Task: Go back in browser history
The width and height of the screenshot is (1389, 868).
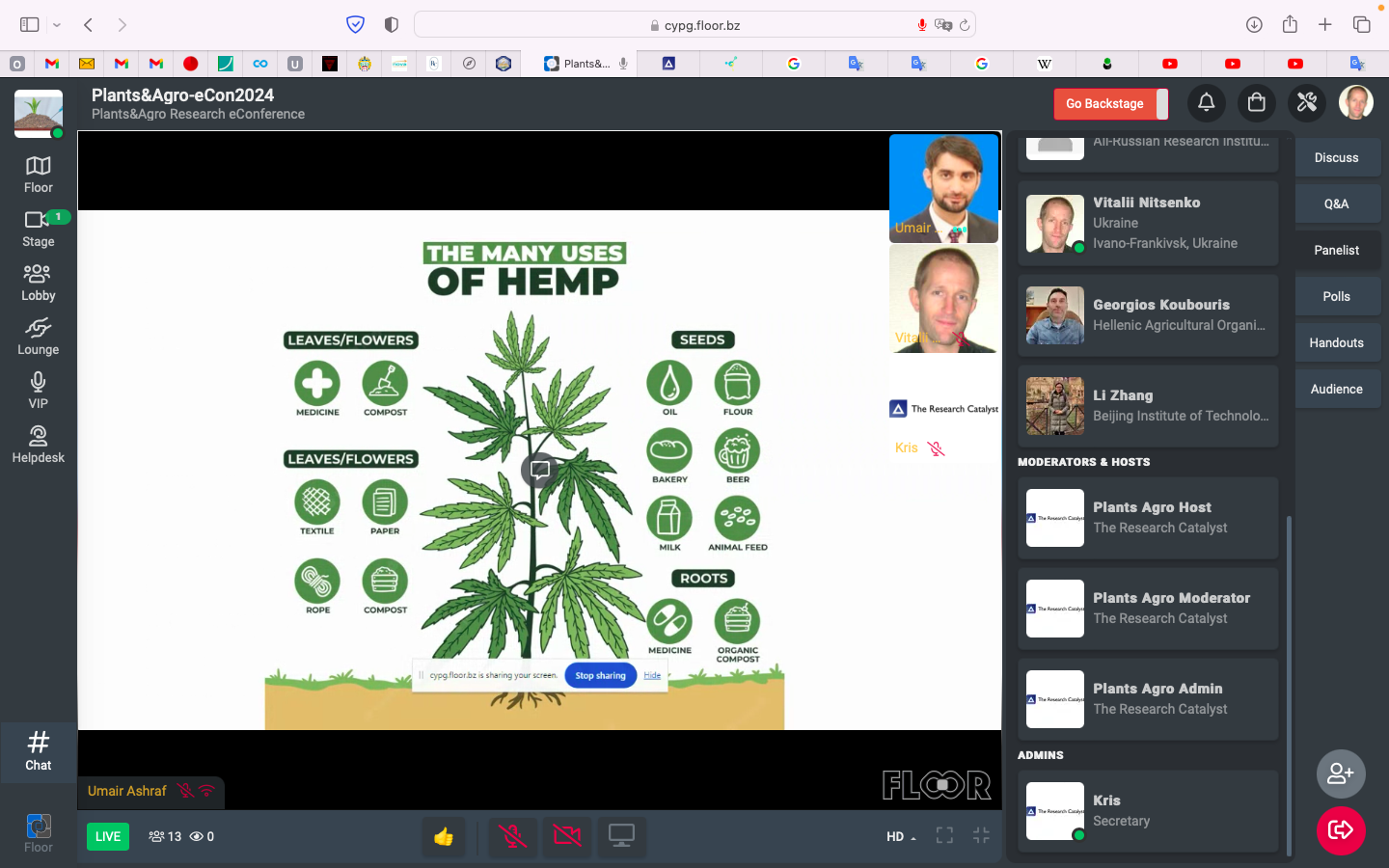Action: (x=88, y=25)
